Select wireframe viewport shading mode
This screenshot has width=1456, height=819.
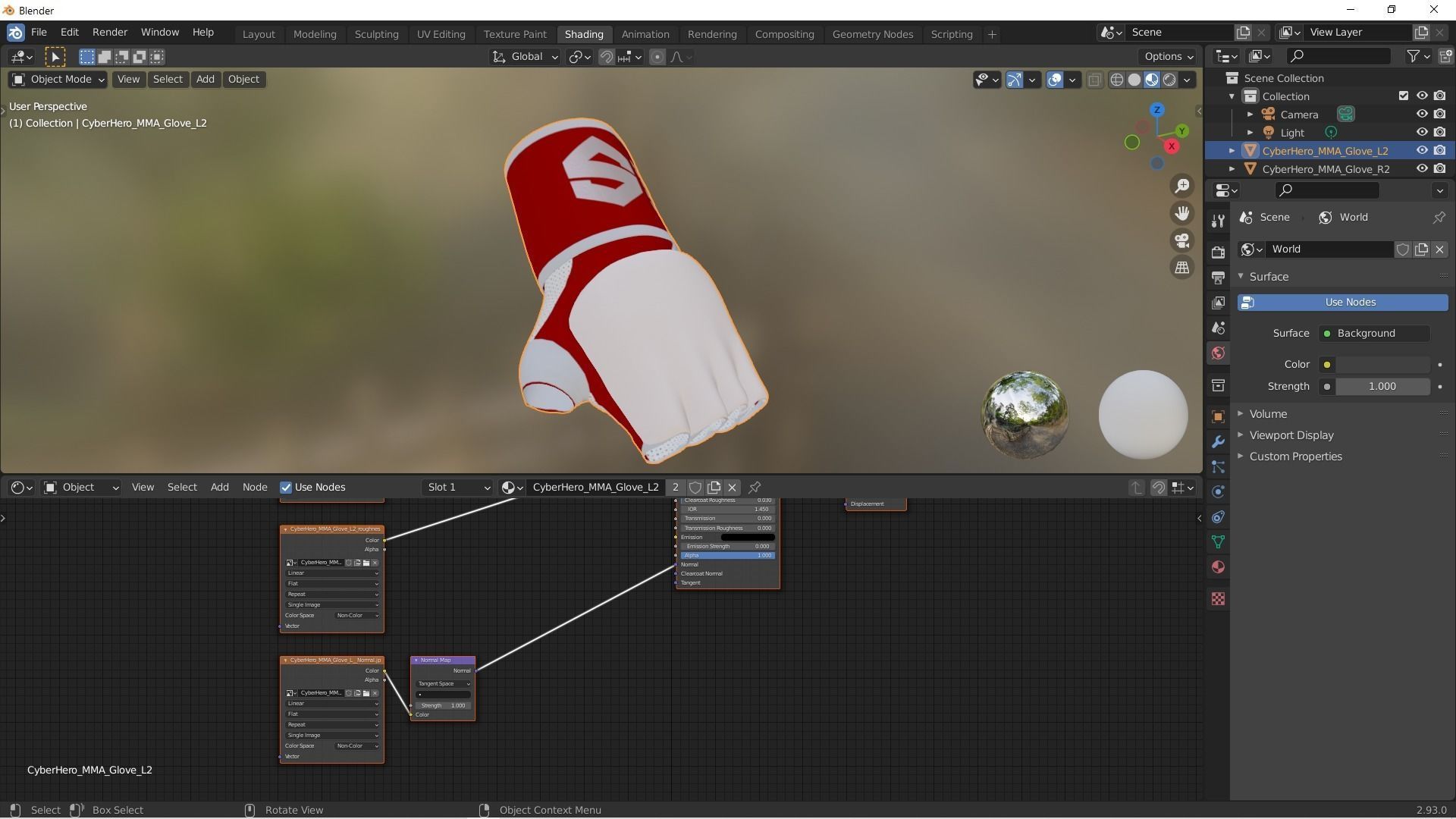tap(1116, 80)
